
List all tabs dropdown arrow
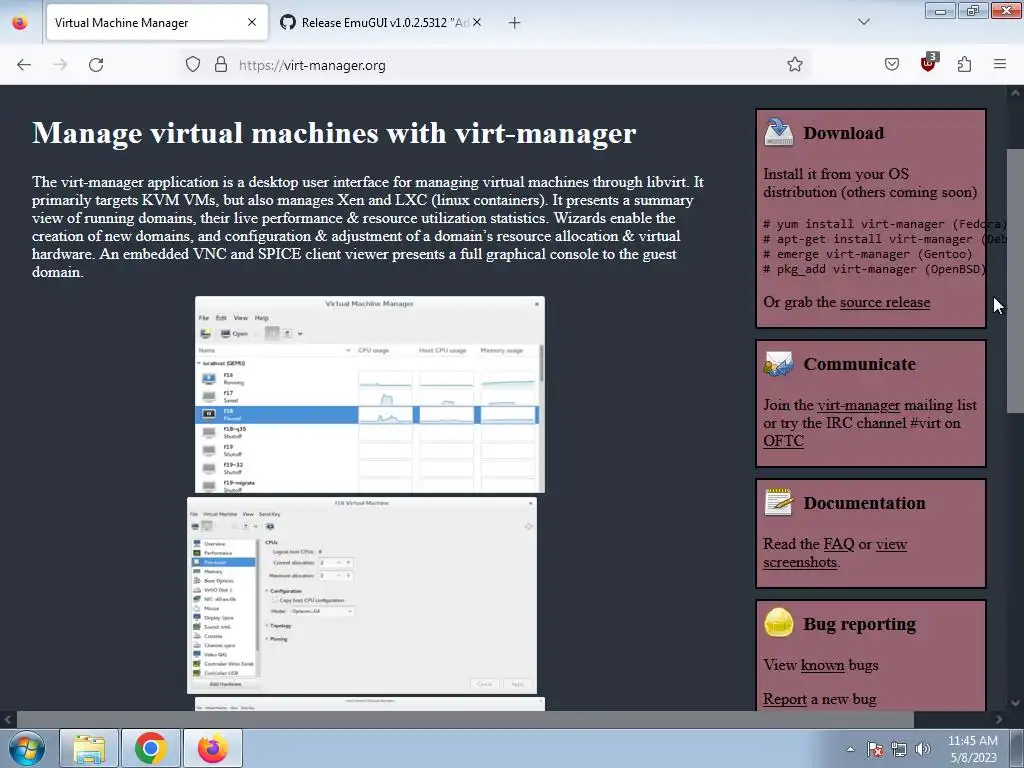click(x=863, y=22)
